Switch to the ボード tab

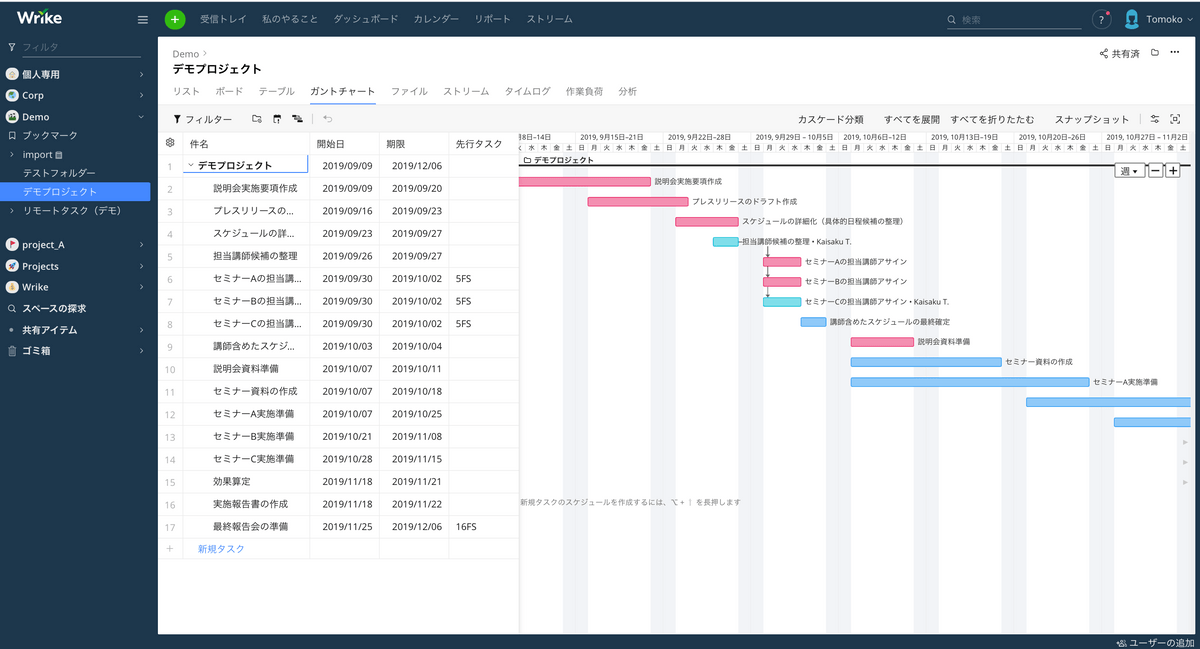pos(229,91)
